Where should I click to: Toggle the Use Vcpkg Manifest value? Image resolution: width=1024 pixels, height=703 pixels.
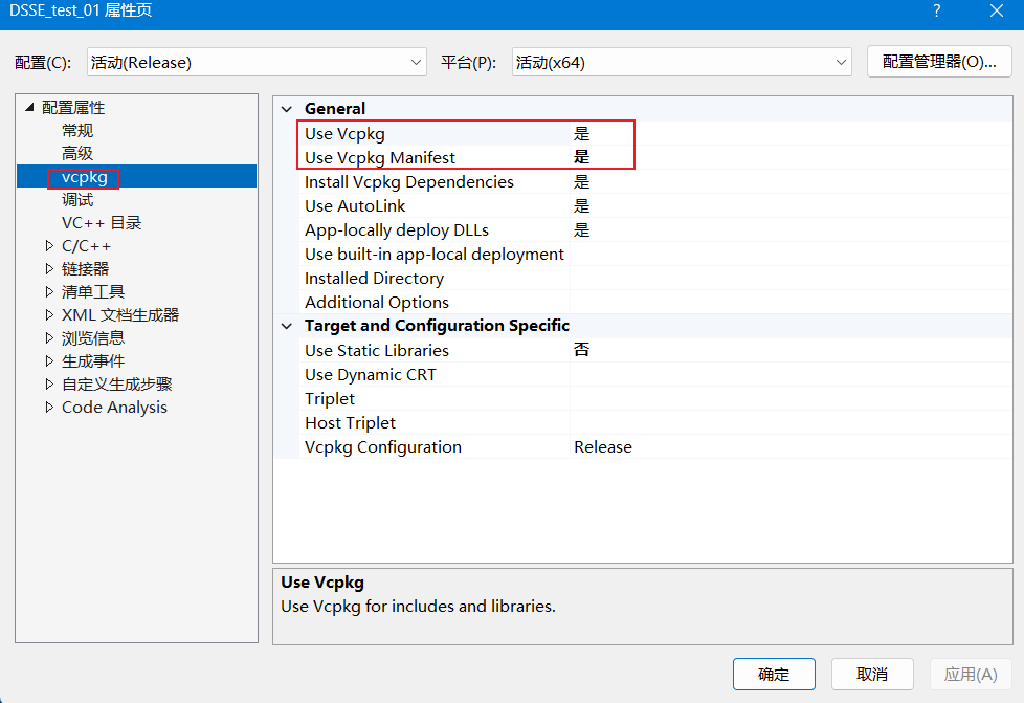pos(790,158)
